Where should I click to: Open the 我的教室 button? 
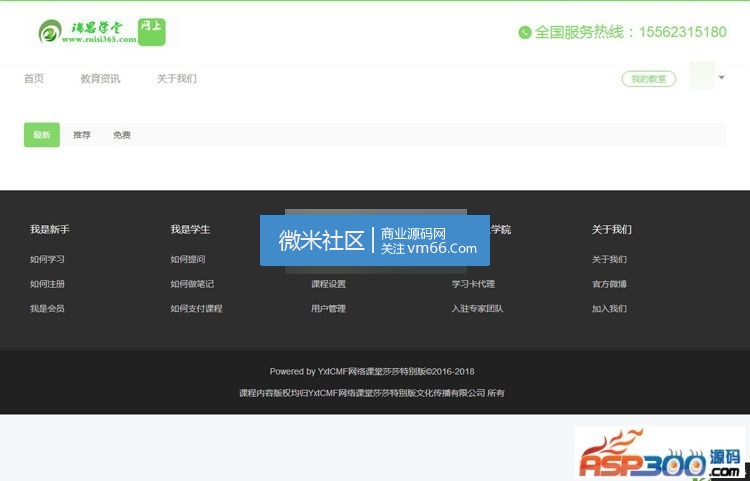[x=649, y=79]
